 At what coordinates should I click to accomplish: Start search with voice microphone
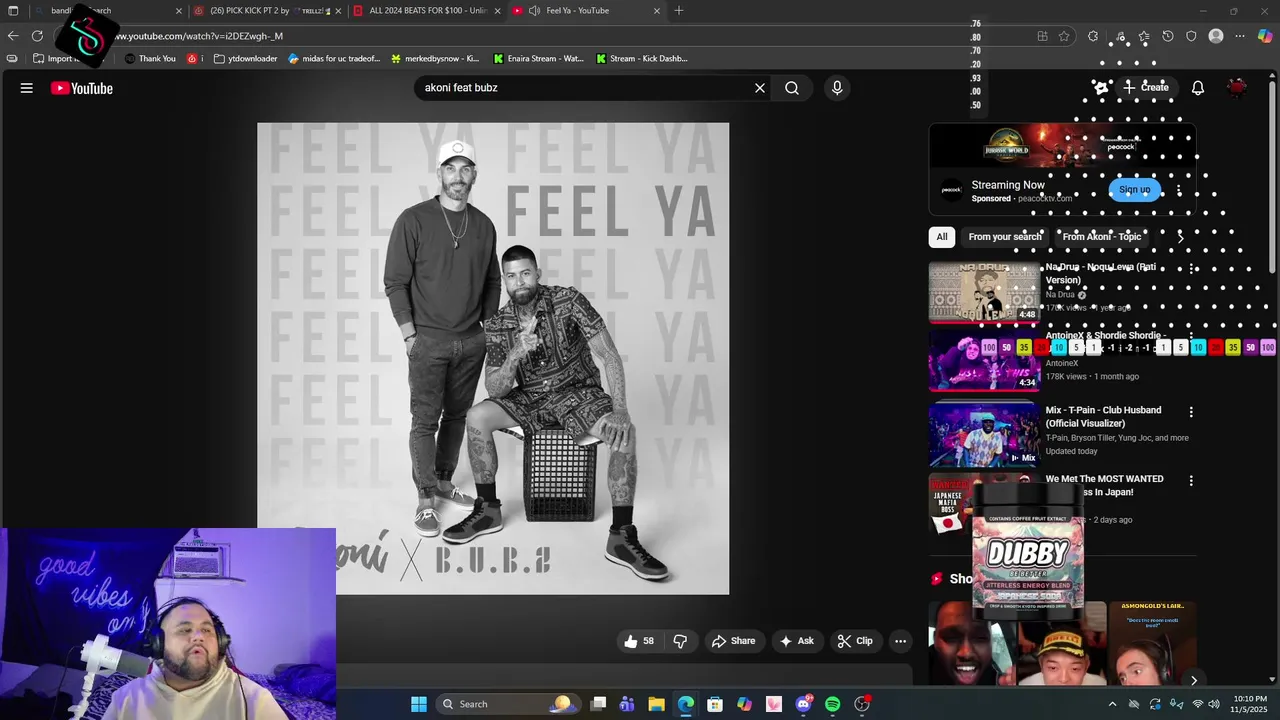point(837,88)
